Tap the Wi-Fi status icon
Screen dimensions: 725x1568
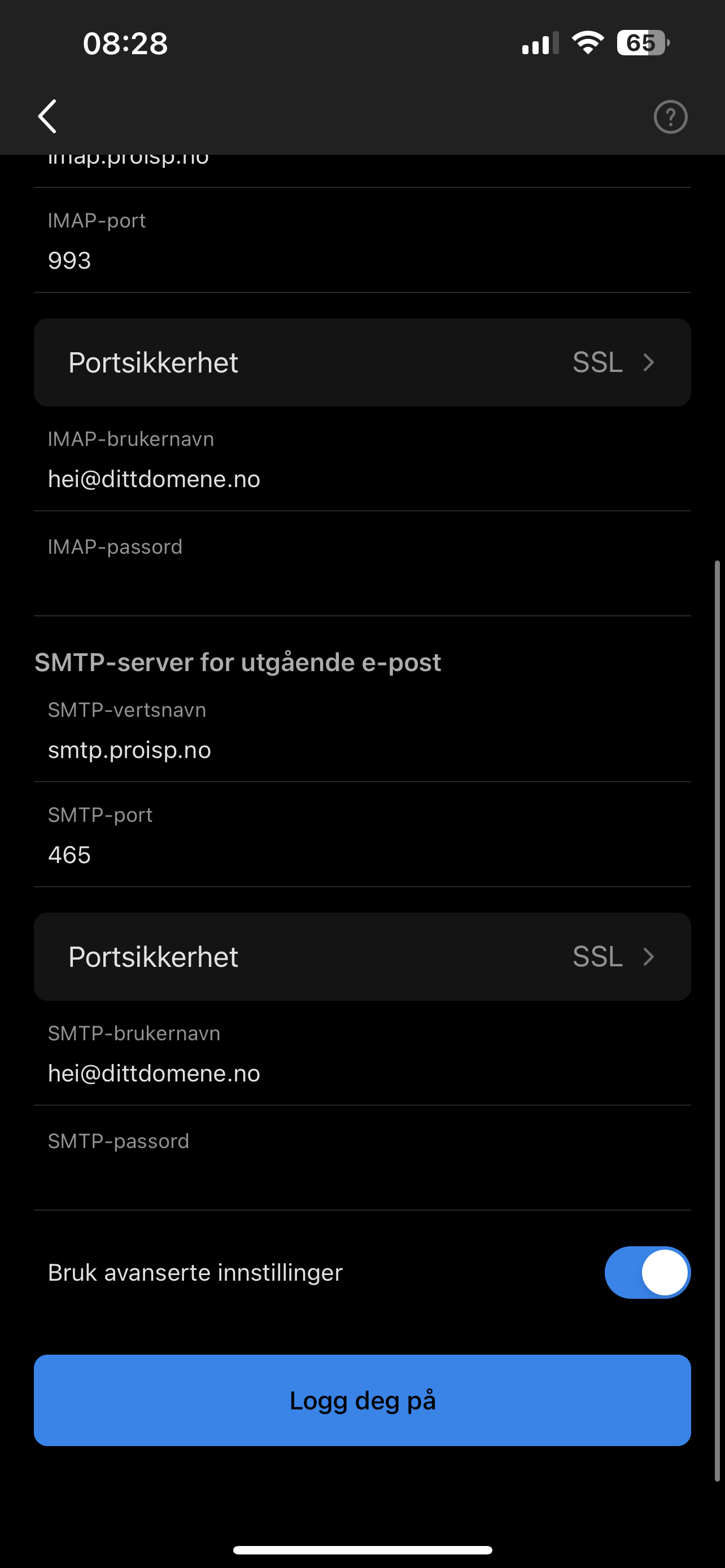pyautogui.click(x=587, y=43)
